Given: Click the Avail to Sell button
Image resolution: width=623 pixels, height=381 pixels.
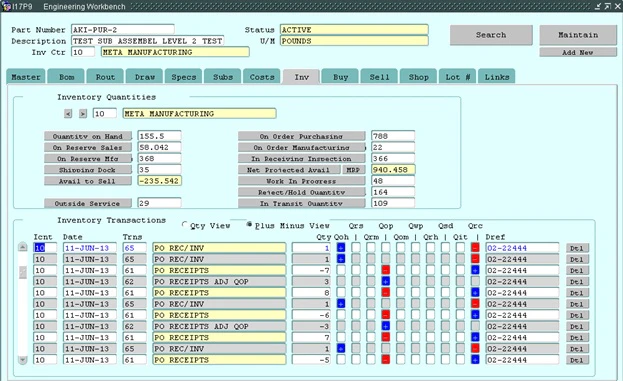Looking at the screenshot, I should coord(88,181).
